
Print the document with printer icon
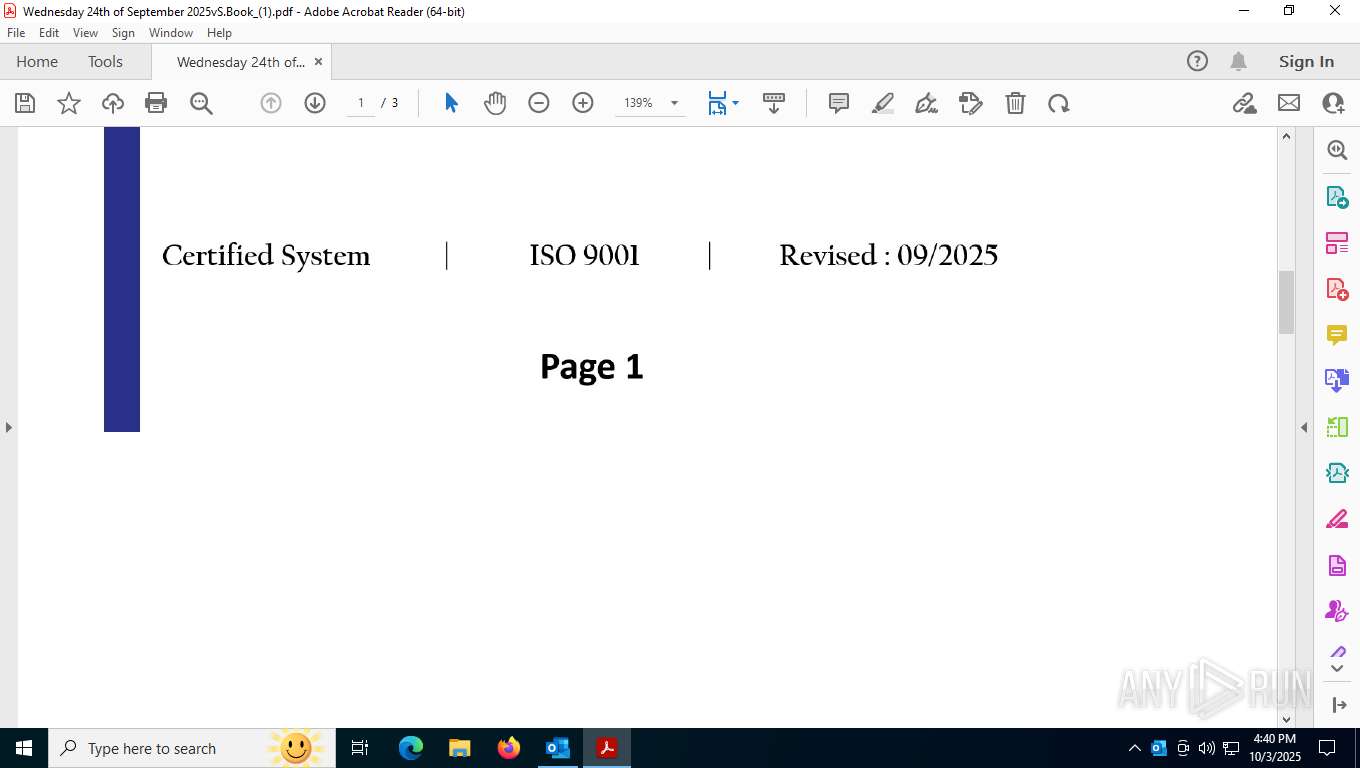click(x=156, y=103)
